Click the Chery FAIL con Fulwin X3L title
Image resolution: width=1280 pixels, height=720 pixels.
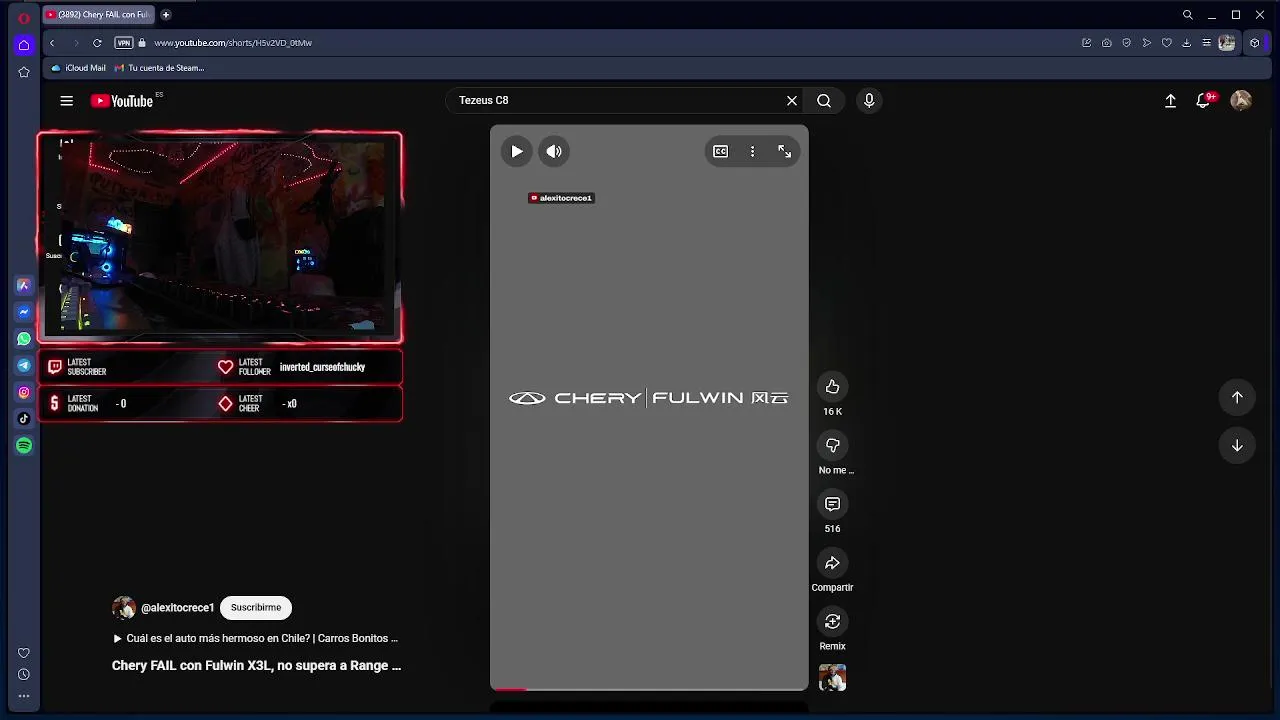click(256, 666)
